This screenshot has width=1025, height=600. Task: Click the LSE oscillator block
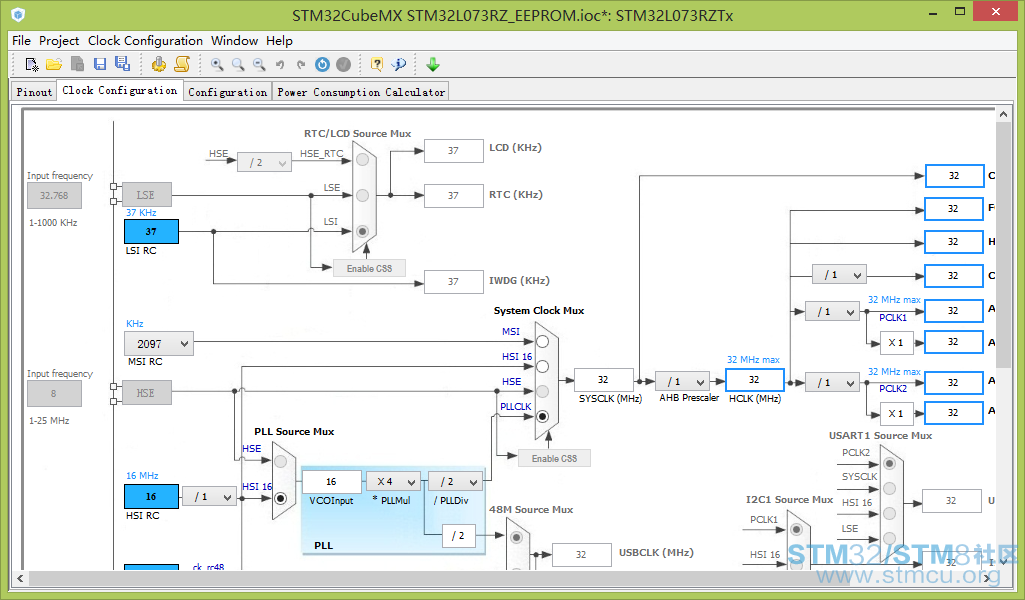click(146, 195)
